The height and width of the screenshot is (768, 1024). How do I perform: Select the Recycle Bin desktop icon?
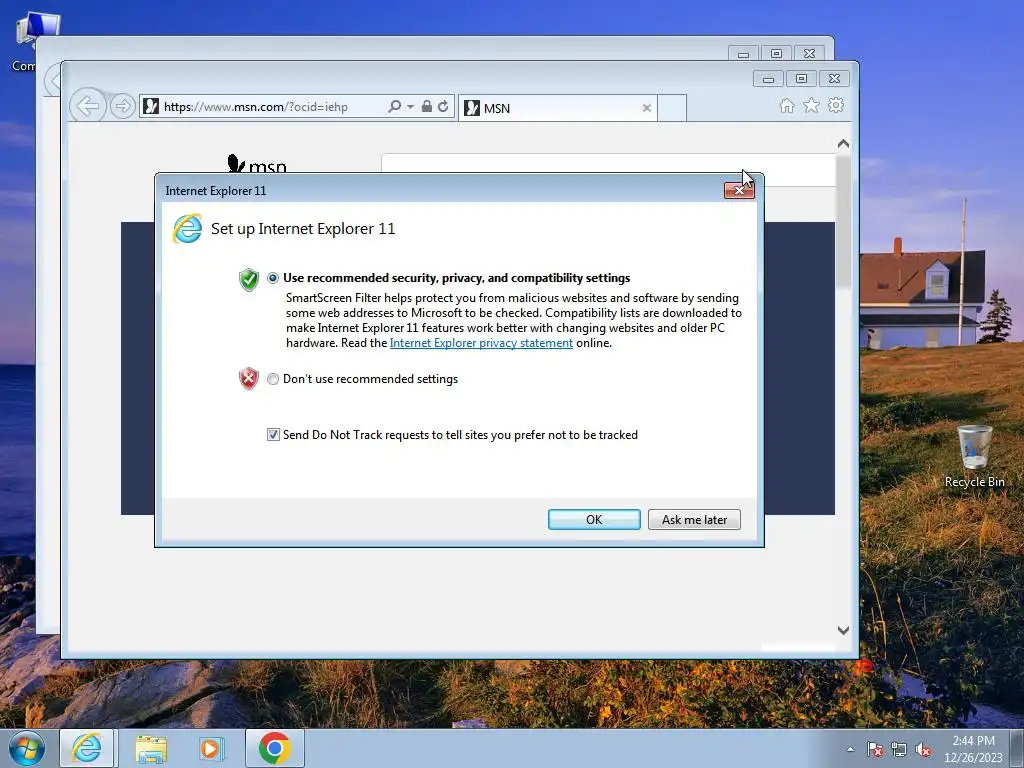(x=974, y=456)
